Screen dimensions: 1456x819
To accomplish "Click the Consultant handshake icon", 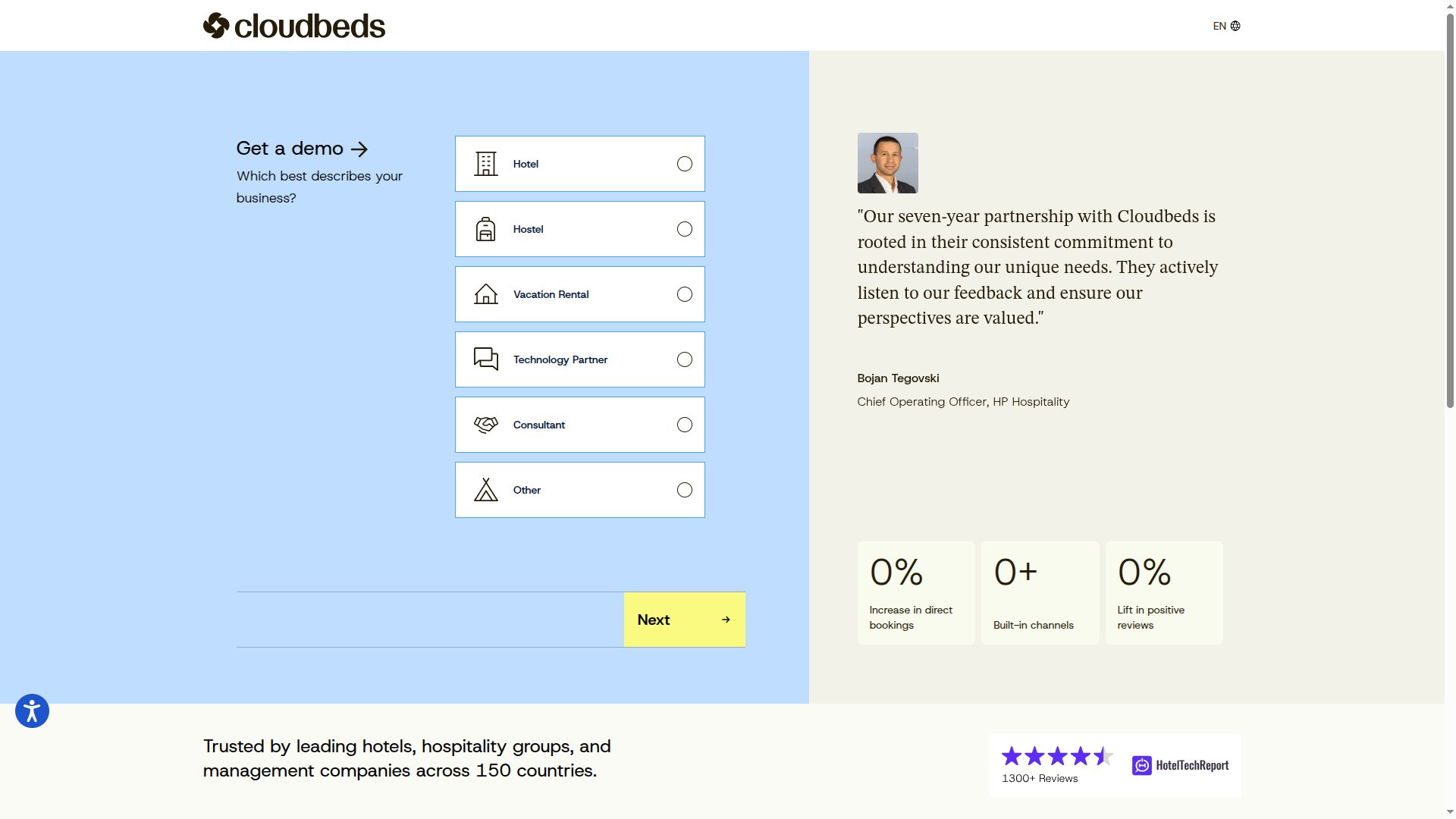I will click(485, 424).
